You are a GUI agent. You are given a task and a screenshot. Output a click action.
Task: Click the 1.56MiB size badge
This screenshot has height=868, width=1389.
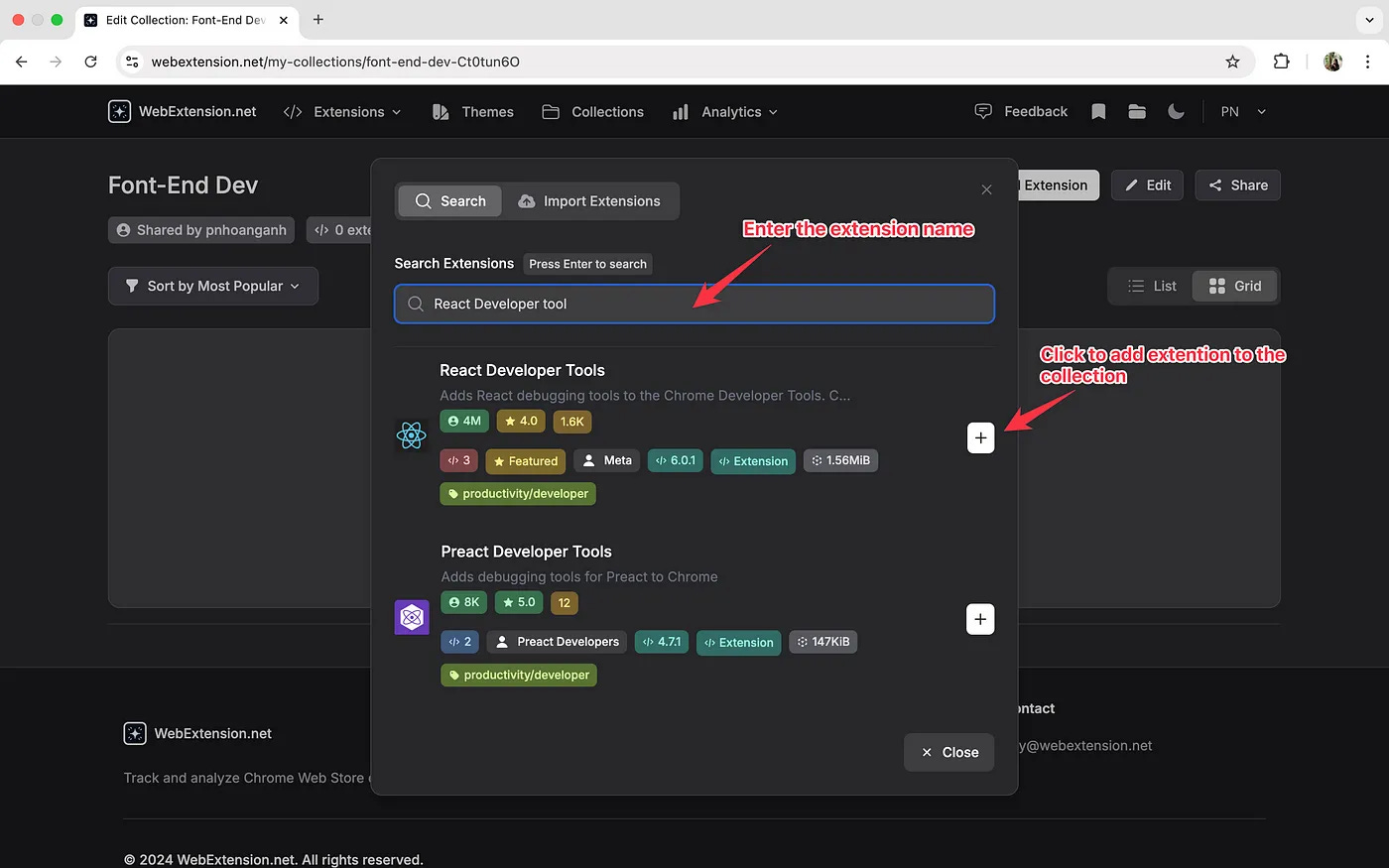(x=840, y=460)
